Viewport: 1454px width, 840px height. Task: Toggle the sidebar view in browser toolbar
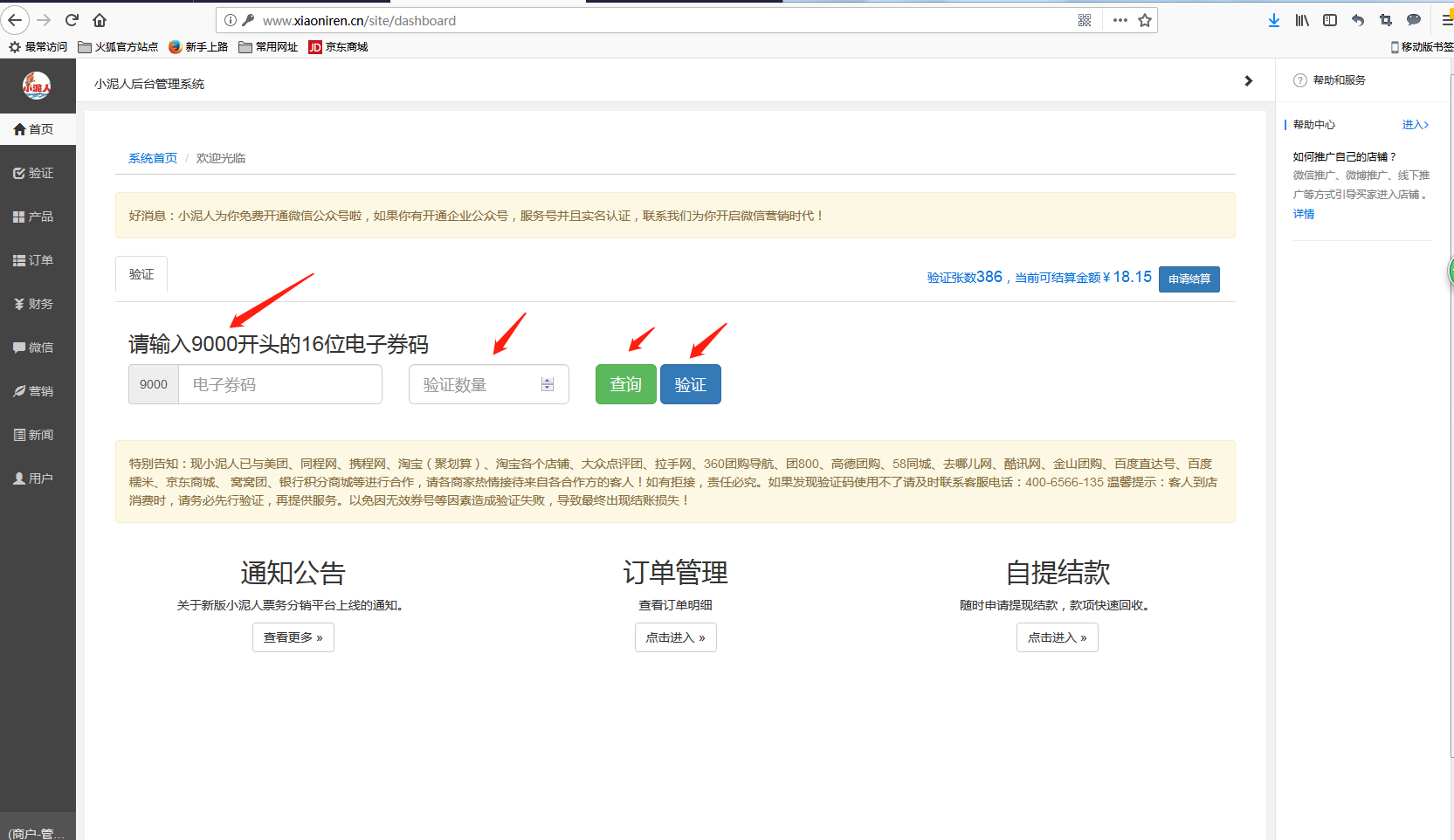(1330, 20)
